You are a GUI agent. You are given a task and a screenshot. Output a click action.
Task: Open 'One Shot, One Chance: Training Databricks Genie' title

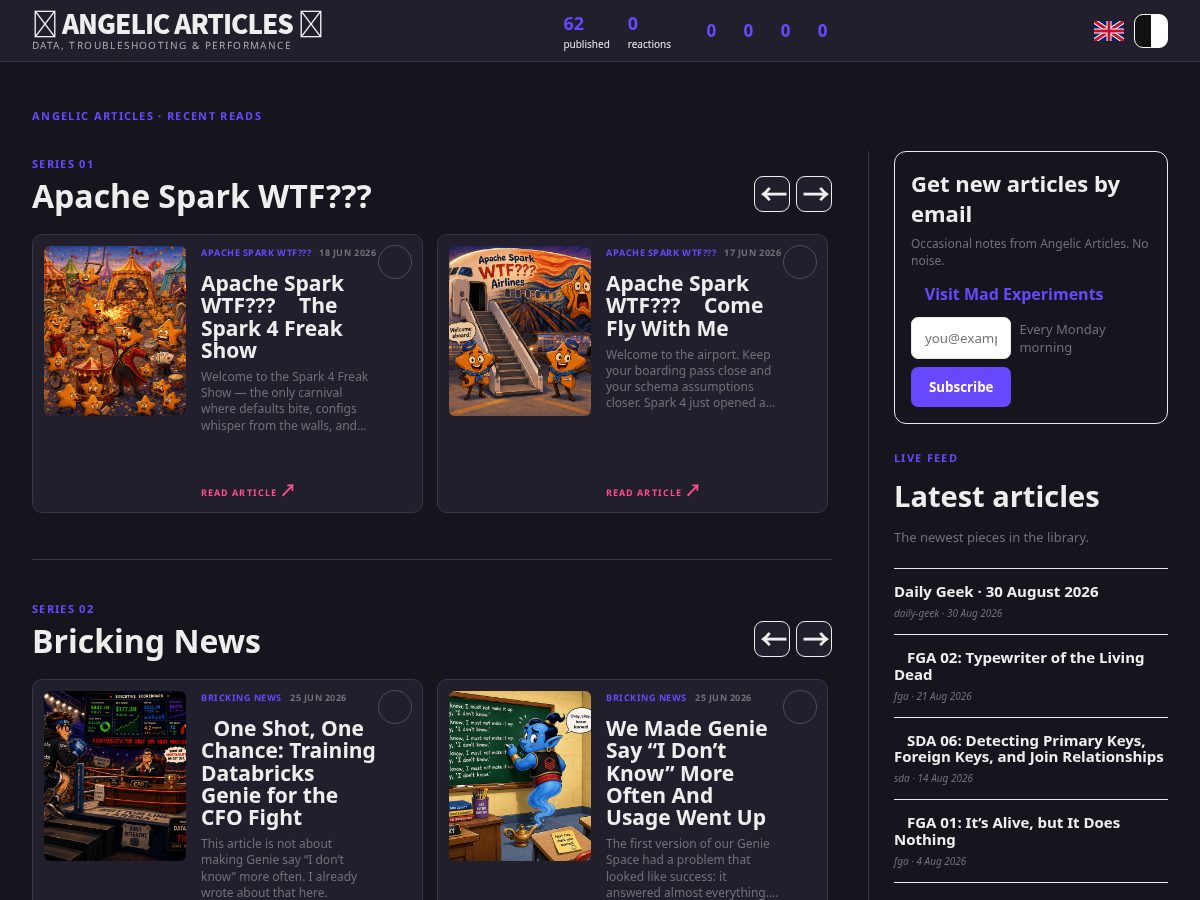[288, 773]
